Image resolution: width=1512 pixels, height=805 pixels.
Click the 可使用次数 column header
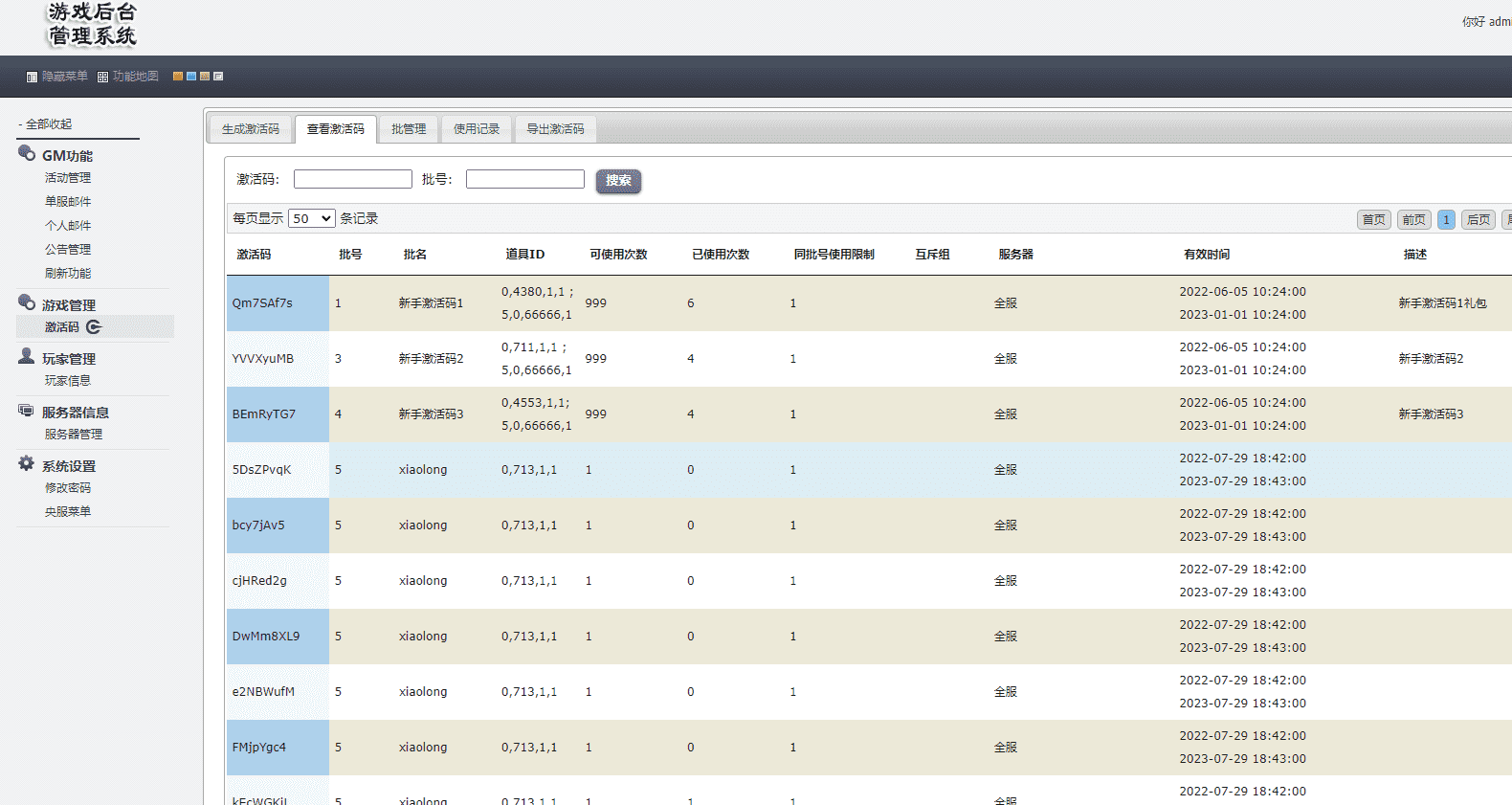pos(619,255)
